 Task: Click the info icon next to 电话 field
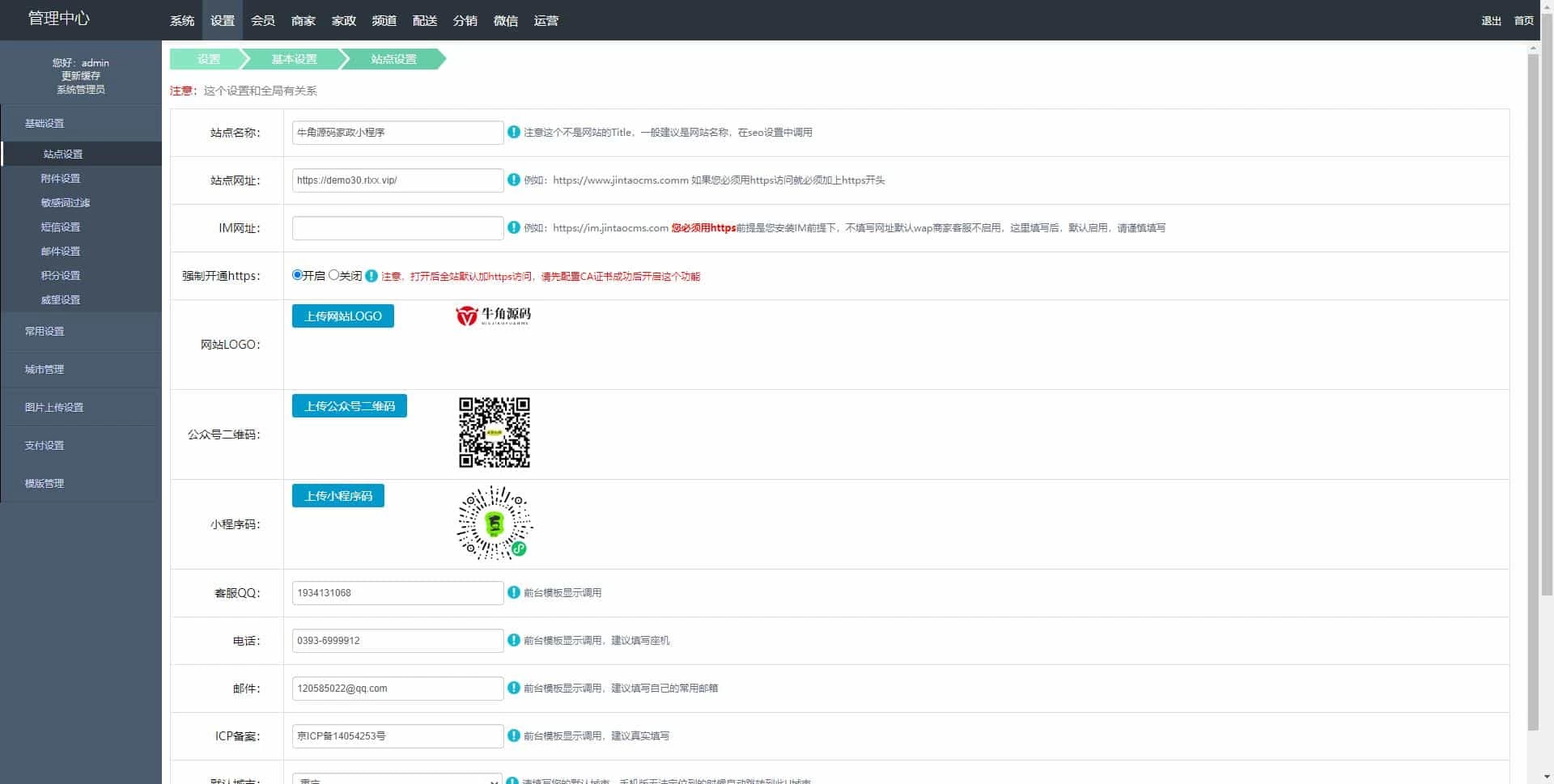513,640
